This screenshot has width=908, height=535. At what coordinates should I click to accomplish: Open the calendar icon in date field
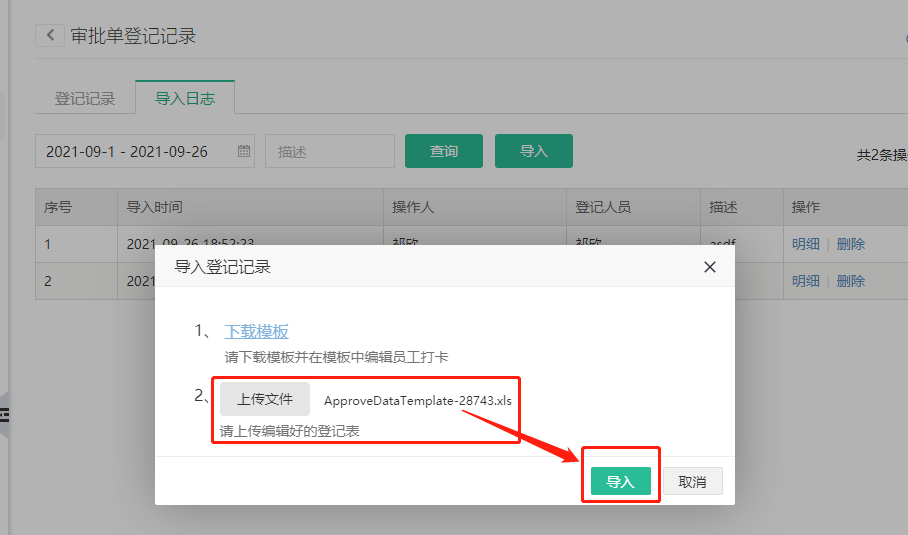click(244, 151)
